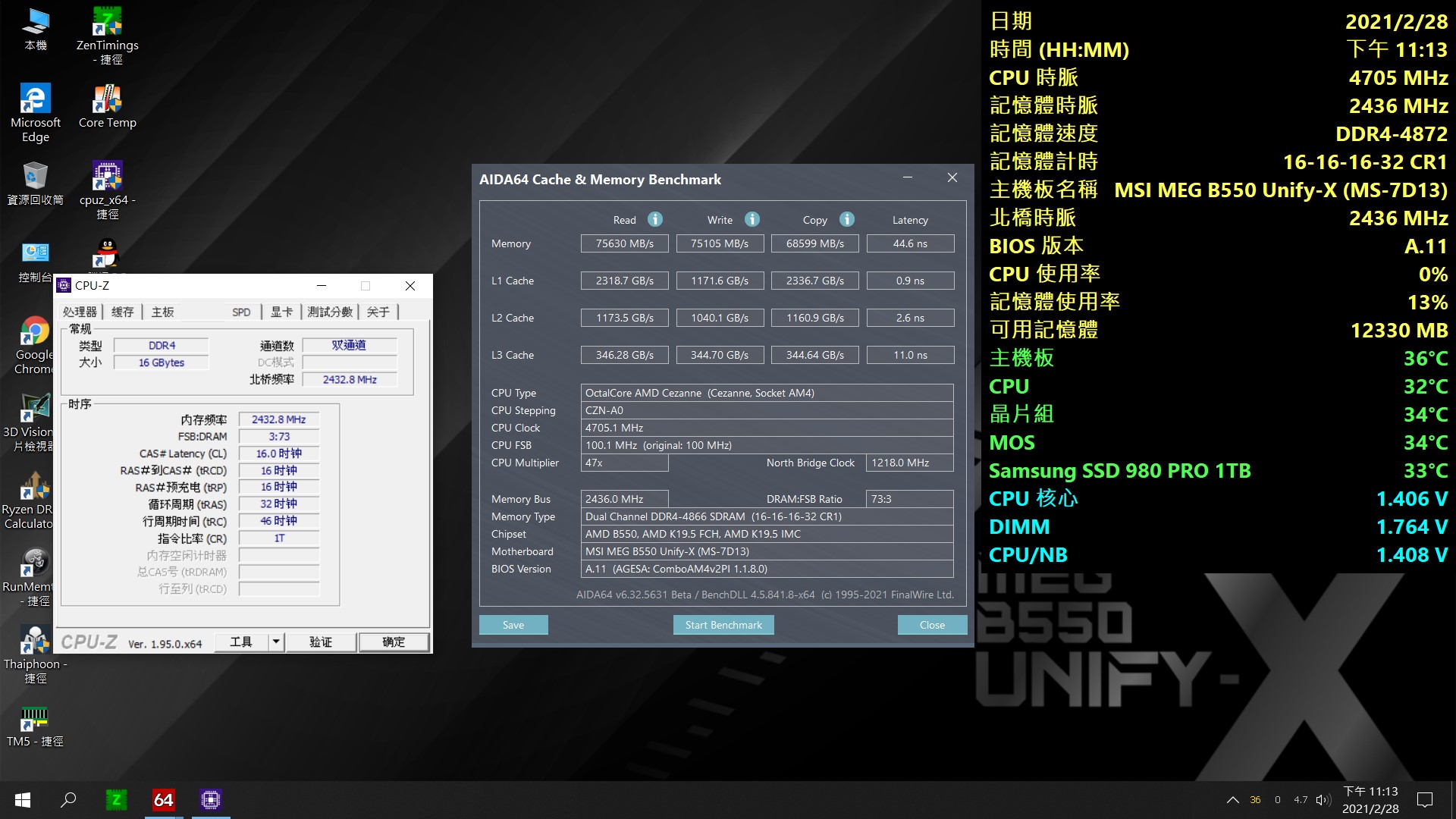Click the Chipset value in AIDA64
The image size is (1456, 819).
[x=767, y=534]
